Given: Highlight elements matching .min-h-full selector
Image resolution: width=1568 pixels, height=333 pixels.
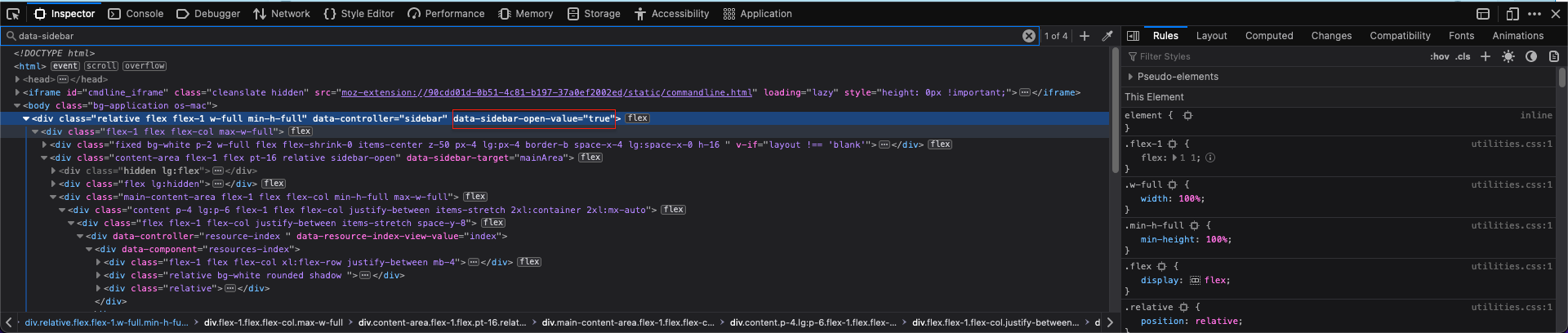Looking at the screenshot, I should point(1194,225).
